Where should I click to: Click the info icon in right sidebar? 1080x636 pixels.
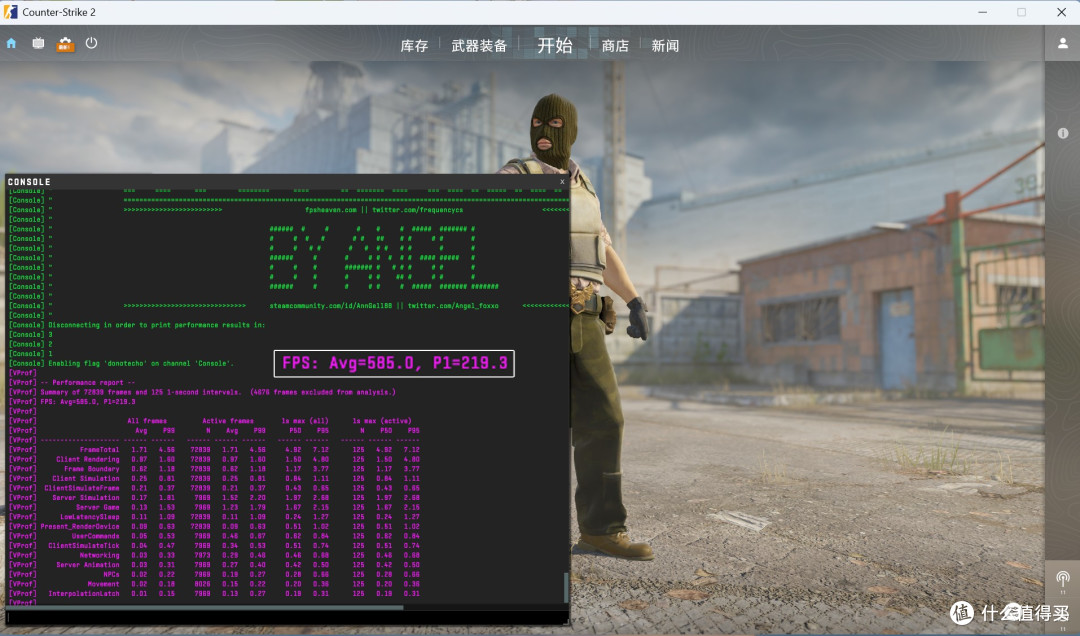pyautogui.click(x=1063, y=133)
